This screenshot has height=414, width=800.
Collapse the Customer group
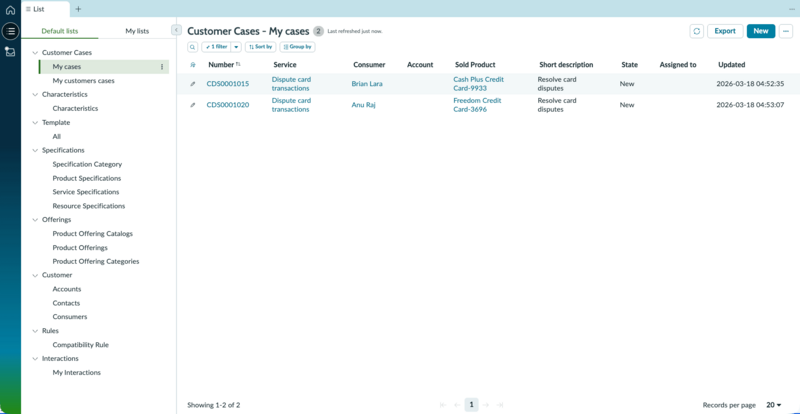35,275
